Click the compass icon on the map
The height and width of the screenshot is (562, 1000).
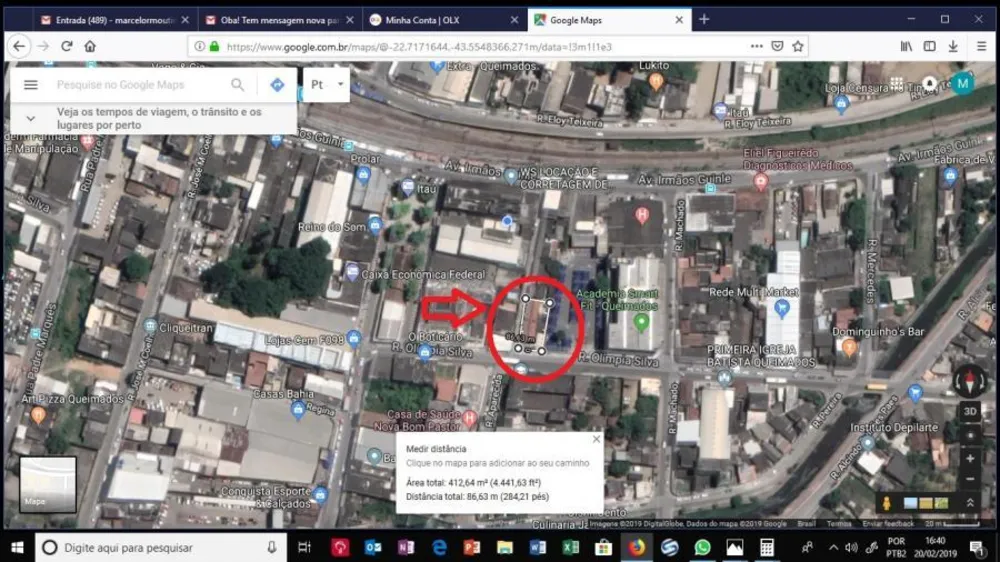(x=970, y=380)
